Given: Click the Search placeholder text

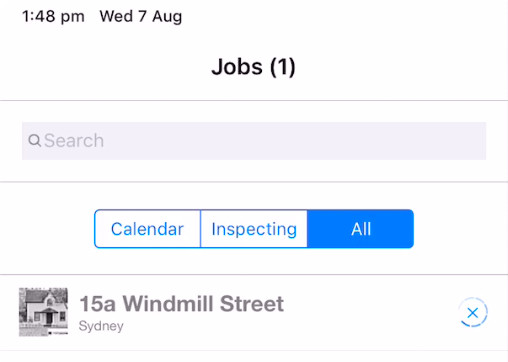Looking at the screenshot, I should pos(74,141).
